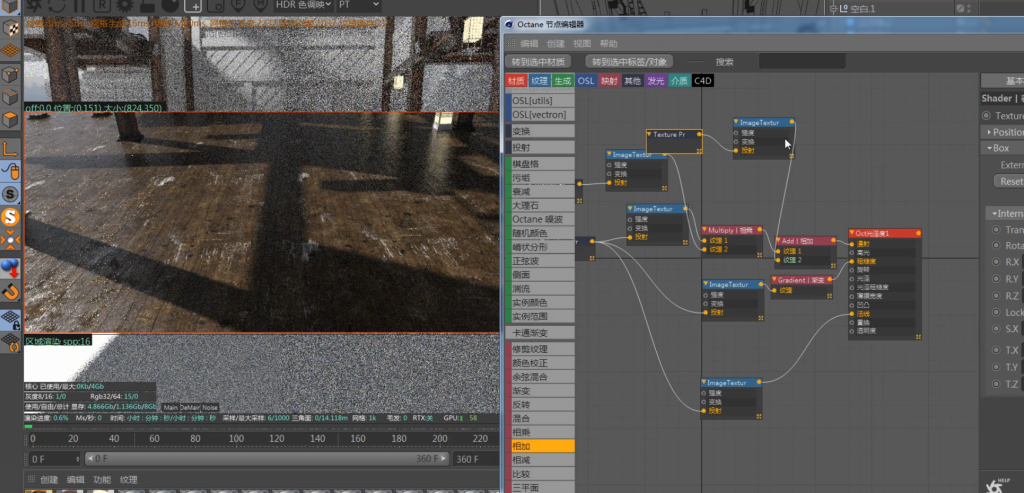
Task: Open the 视图 menu in Octane node editor
Action: click(x=582, y=44)
